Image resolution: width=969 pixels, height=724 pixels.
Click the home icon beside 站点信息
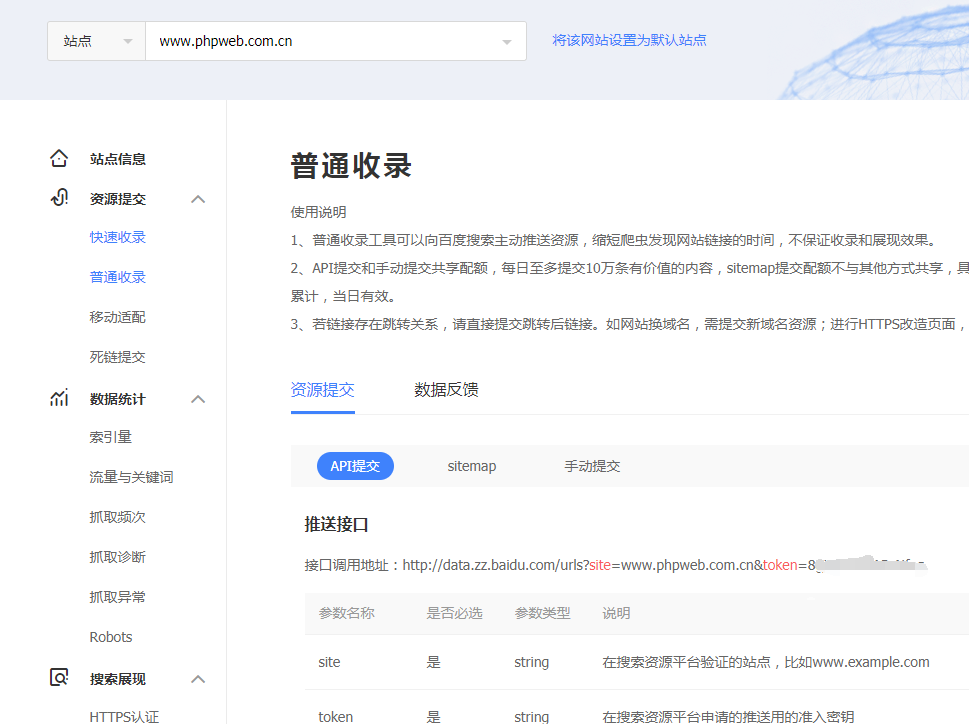[x=59, y=159]
